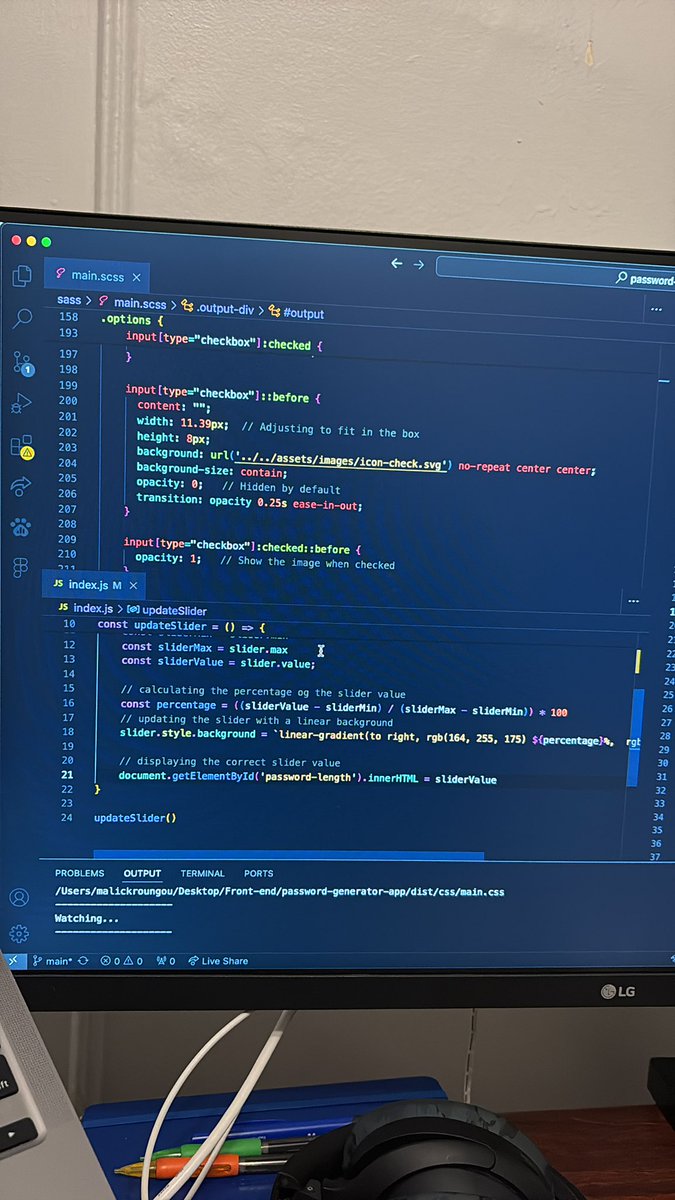Open errors and warnings count in status bar

pos(122,961)
